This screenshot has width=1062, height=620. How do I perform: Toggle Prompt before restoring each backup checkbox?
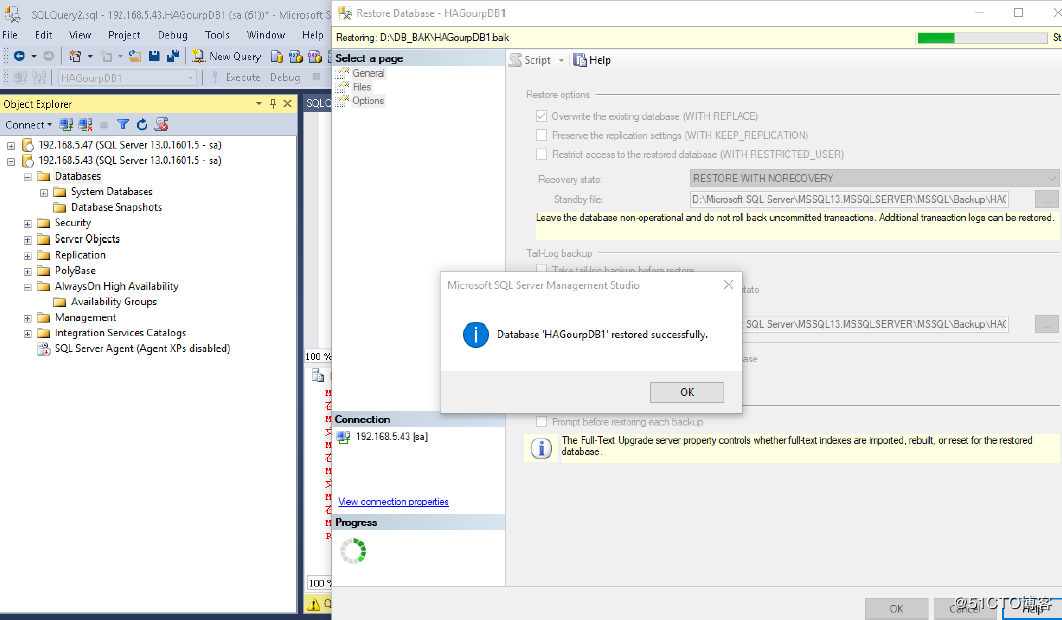pyautogui.click(x=541, y=421)
